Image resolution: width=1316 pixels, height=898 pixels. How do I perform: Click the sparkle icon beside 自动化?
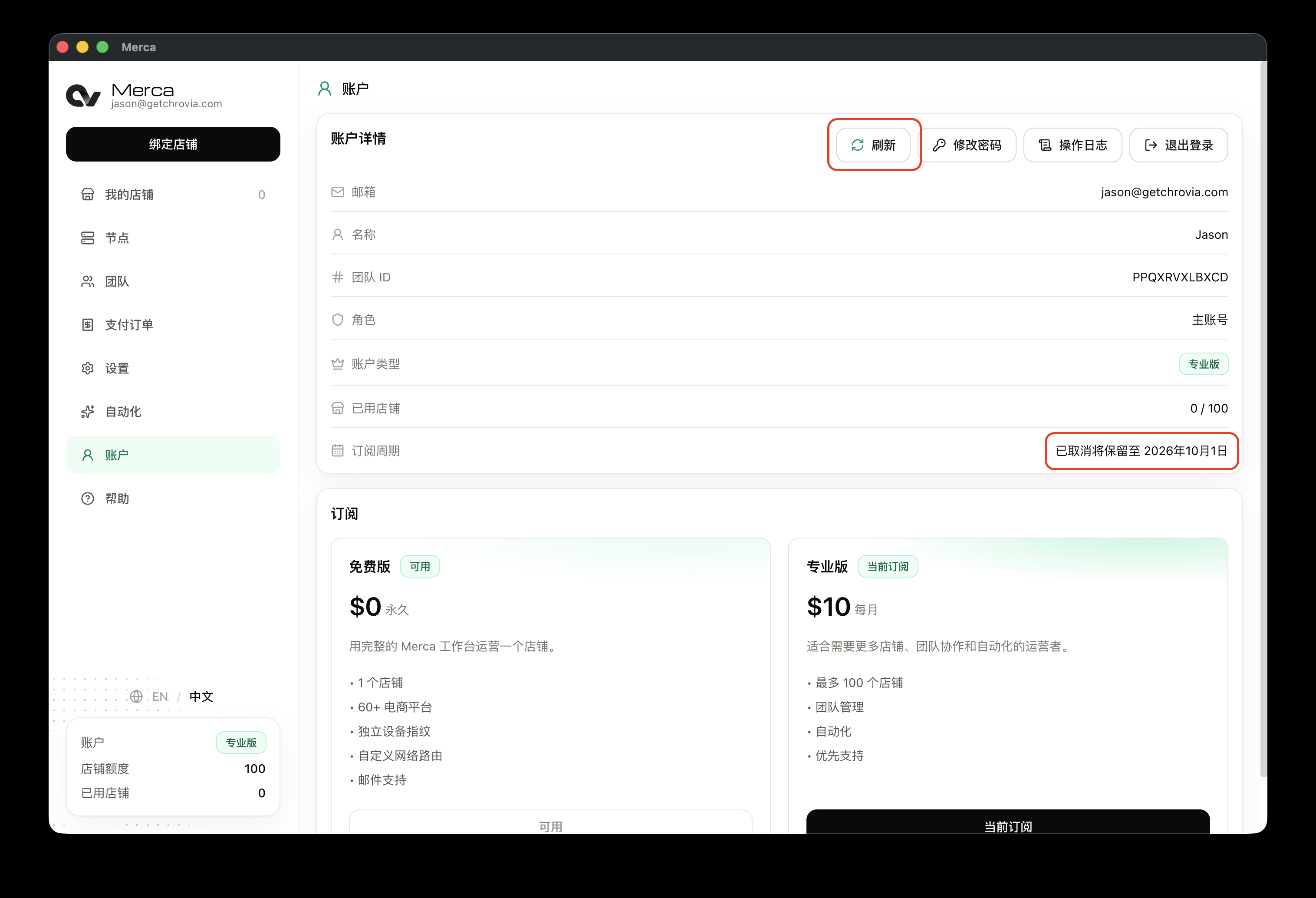[x=87, y=412]
